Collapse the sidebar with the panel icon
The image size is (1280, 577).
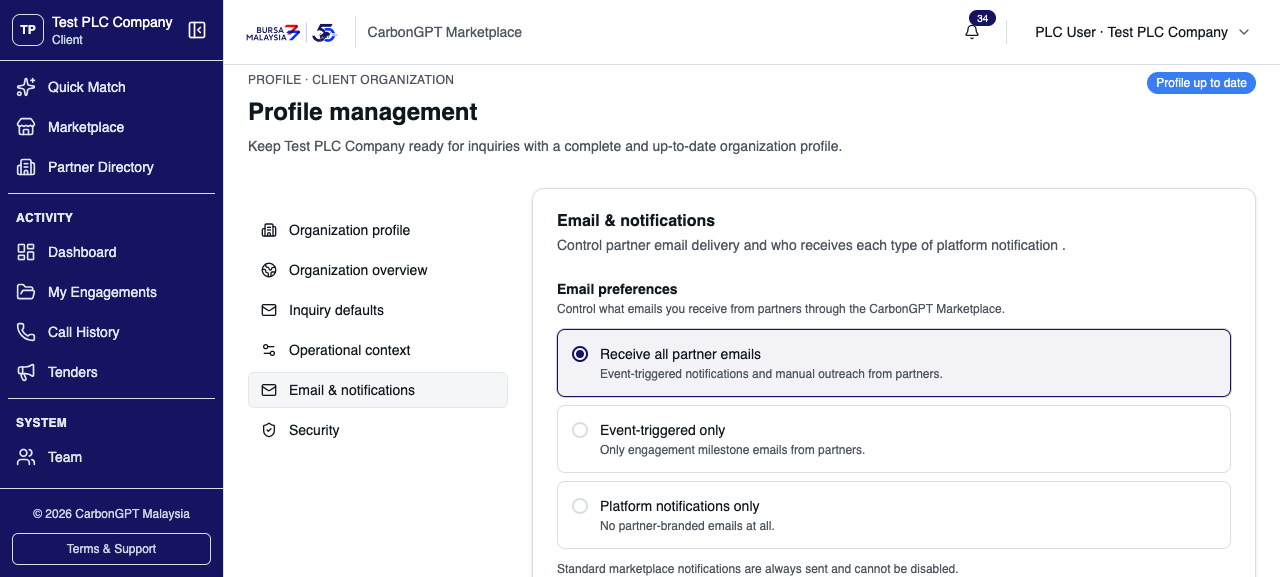[x=197, y=30]
